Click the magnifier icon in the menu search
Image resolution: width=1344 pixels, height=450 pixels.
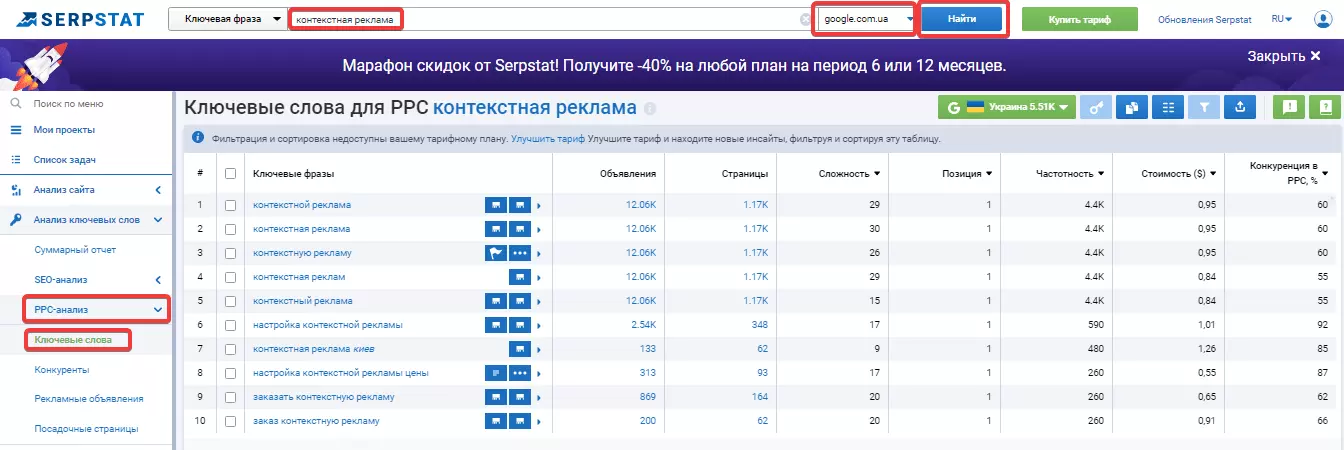pos(15,104)
